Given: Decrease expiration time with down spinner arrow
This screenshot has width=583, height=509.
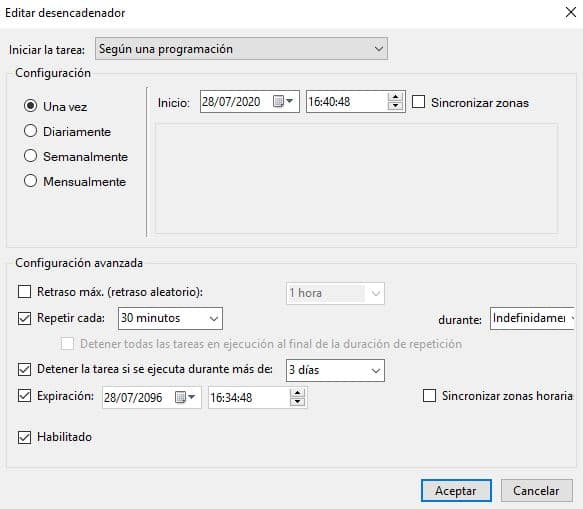Looking at the screenshot, I should point(297,402).
